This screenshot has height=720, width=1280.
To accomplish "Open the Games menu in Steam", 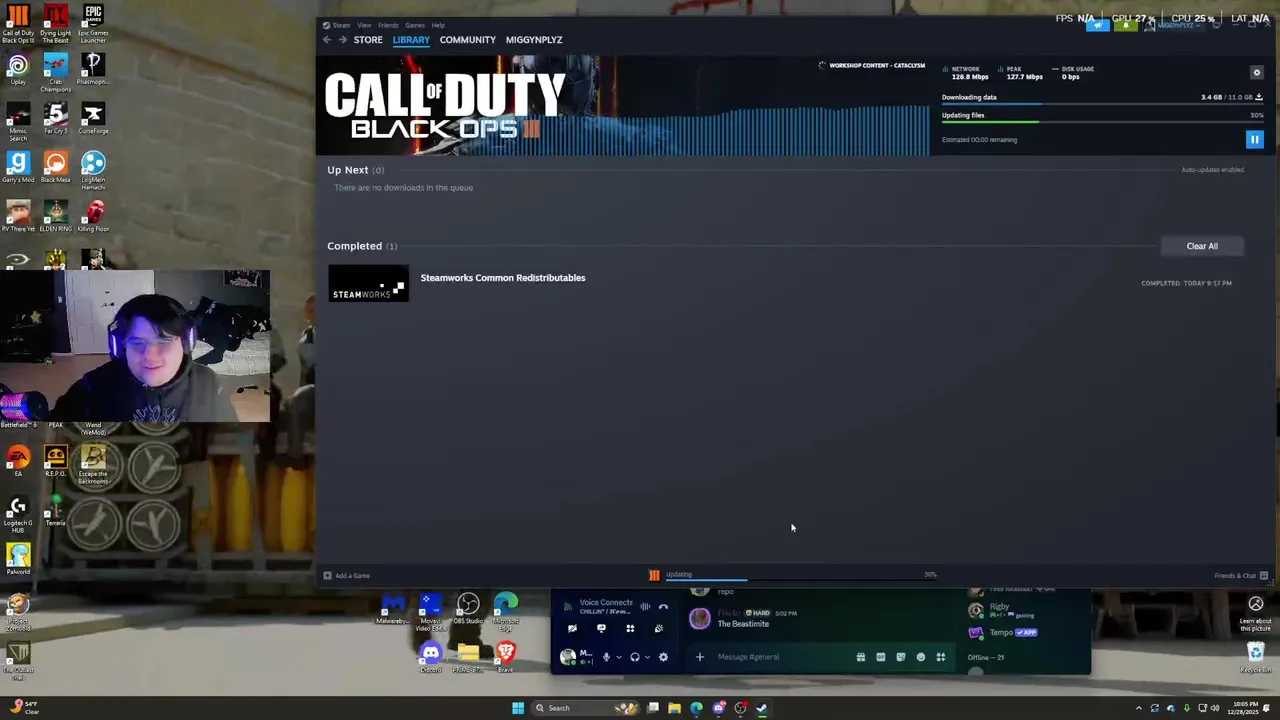I will [x=415, y=25].
